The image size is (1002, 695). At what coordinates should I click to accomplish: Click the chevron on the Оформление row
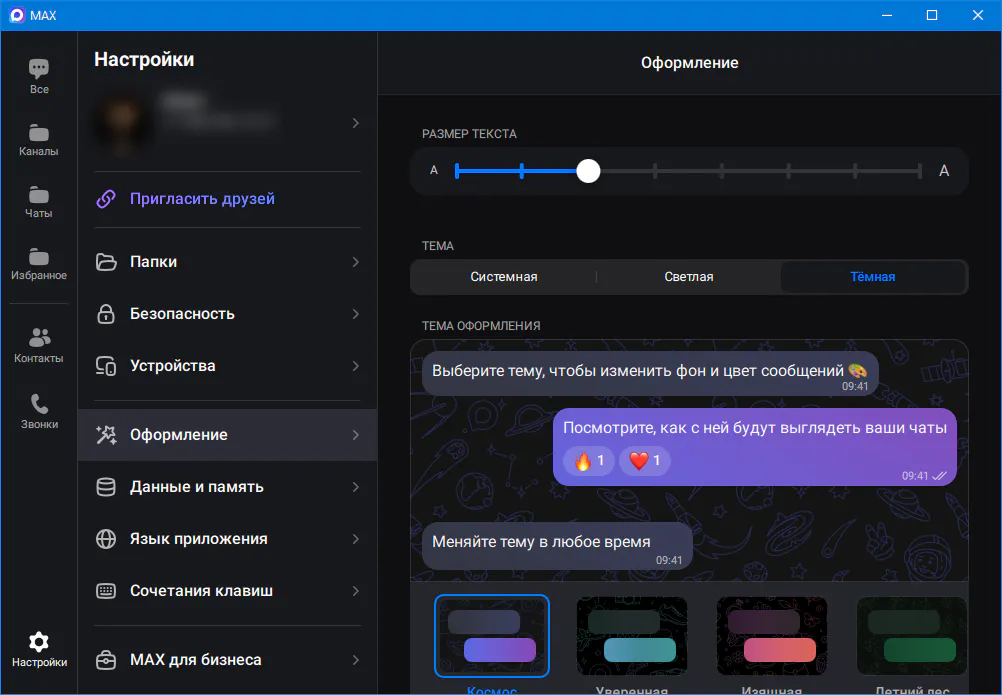coord(356,435)
